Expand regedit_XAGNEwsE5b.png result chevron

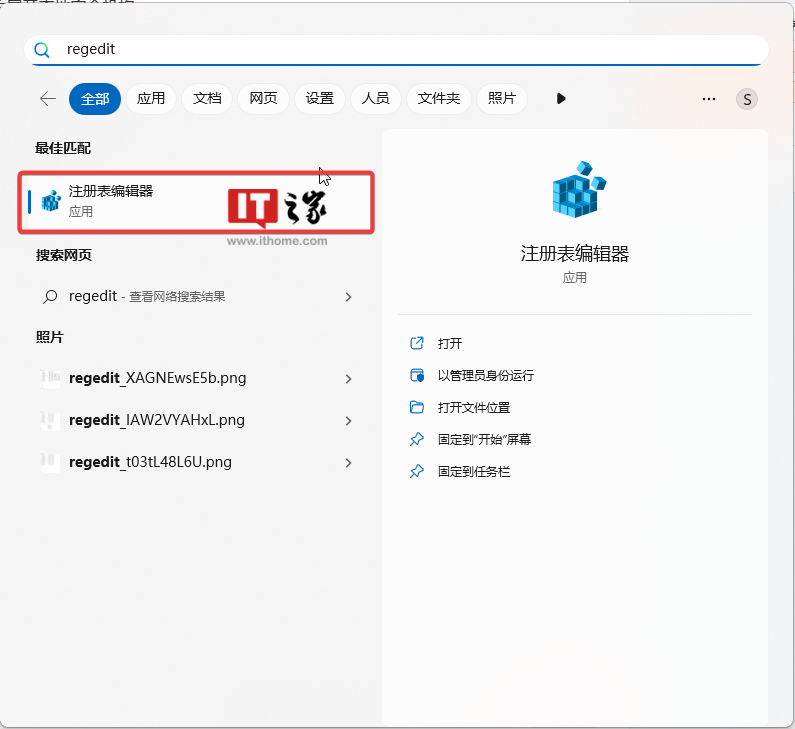pyautogui.click(x=348, y=379)
